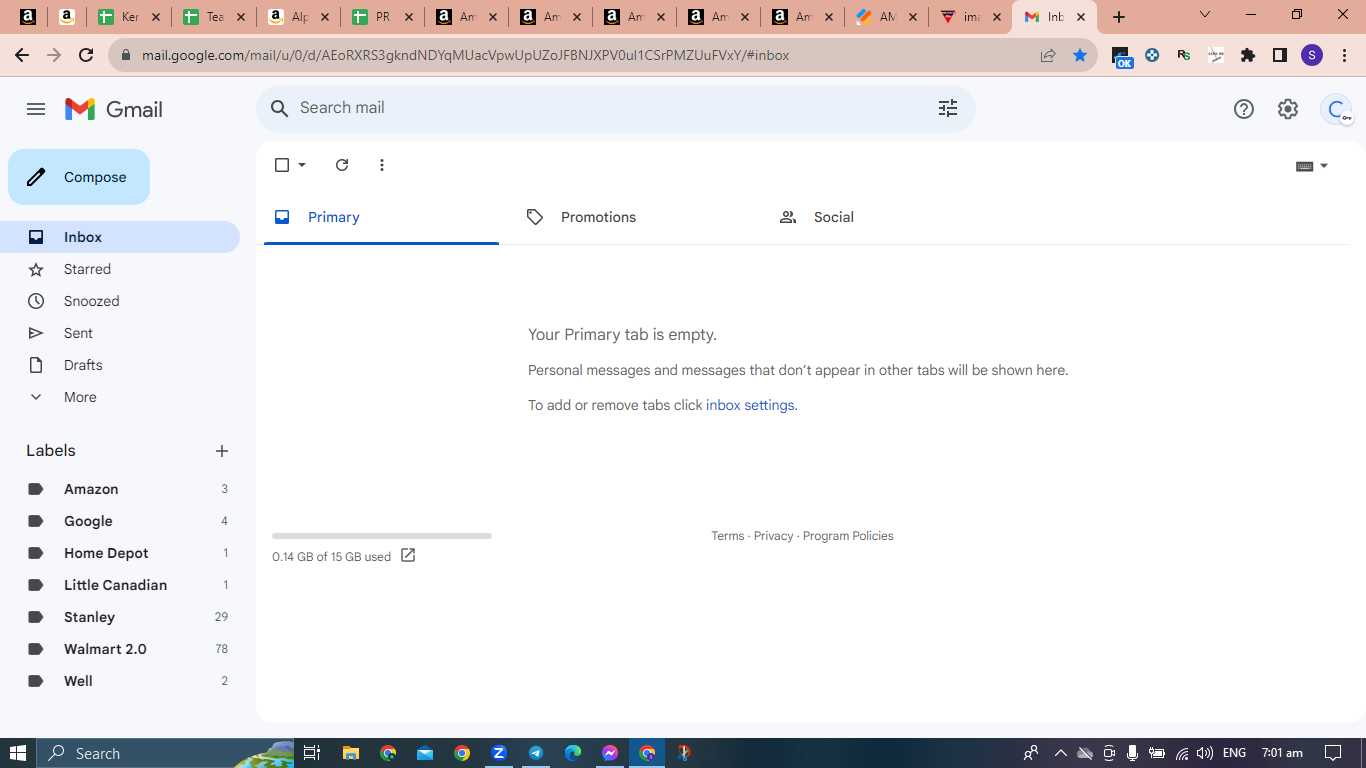Open Telegram from the taskbar

pyautogui.click(x=536, y=753)
